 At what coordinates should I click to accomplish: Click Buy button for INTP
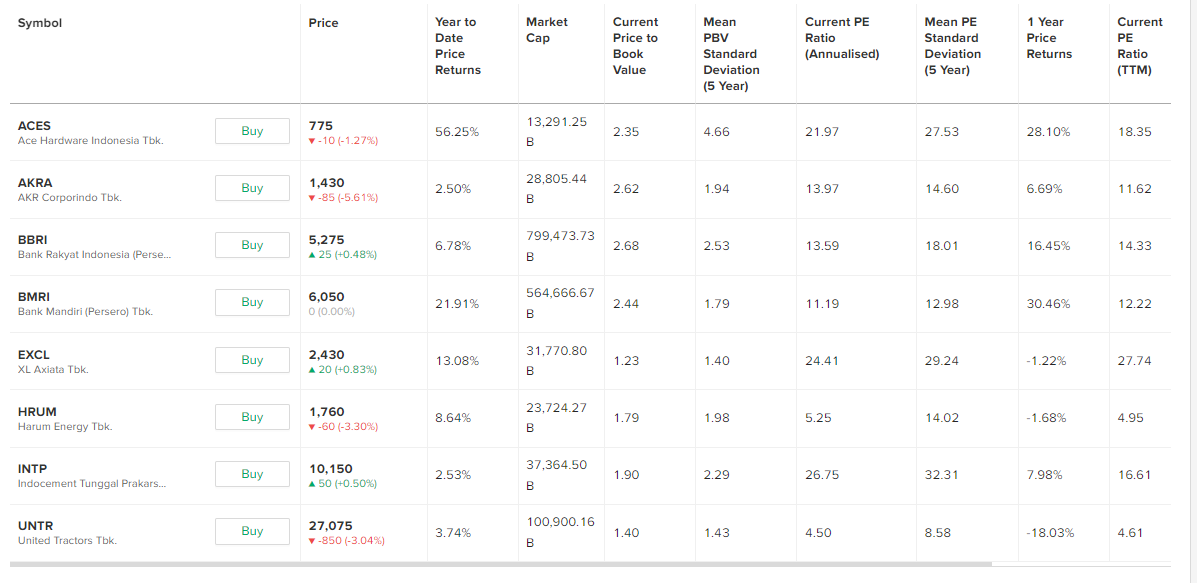click(x=252, y=474)
